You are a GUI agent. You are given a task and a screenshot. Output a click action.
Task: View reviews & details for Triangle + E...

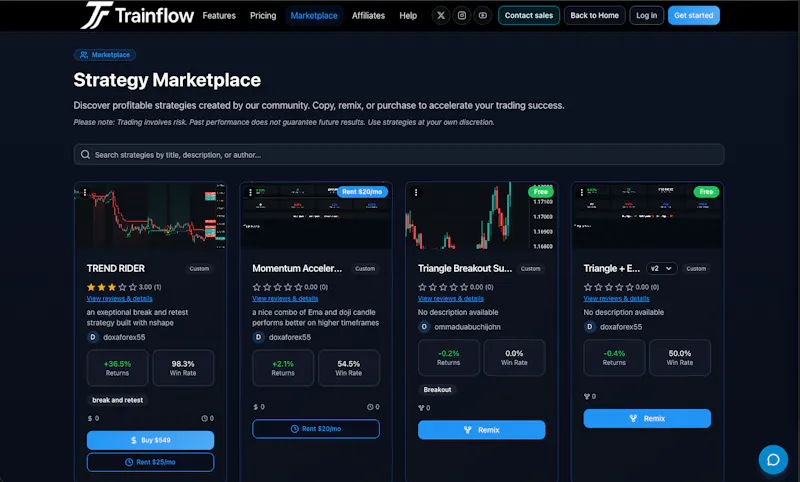(616, 298)
